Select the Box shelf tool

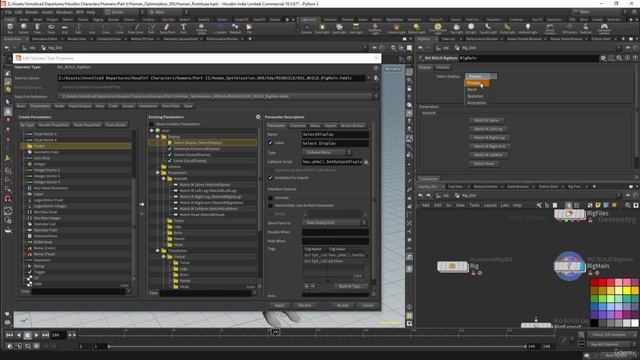tap(10, 28)
